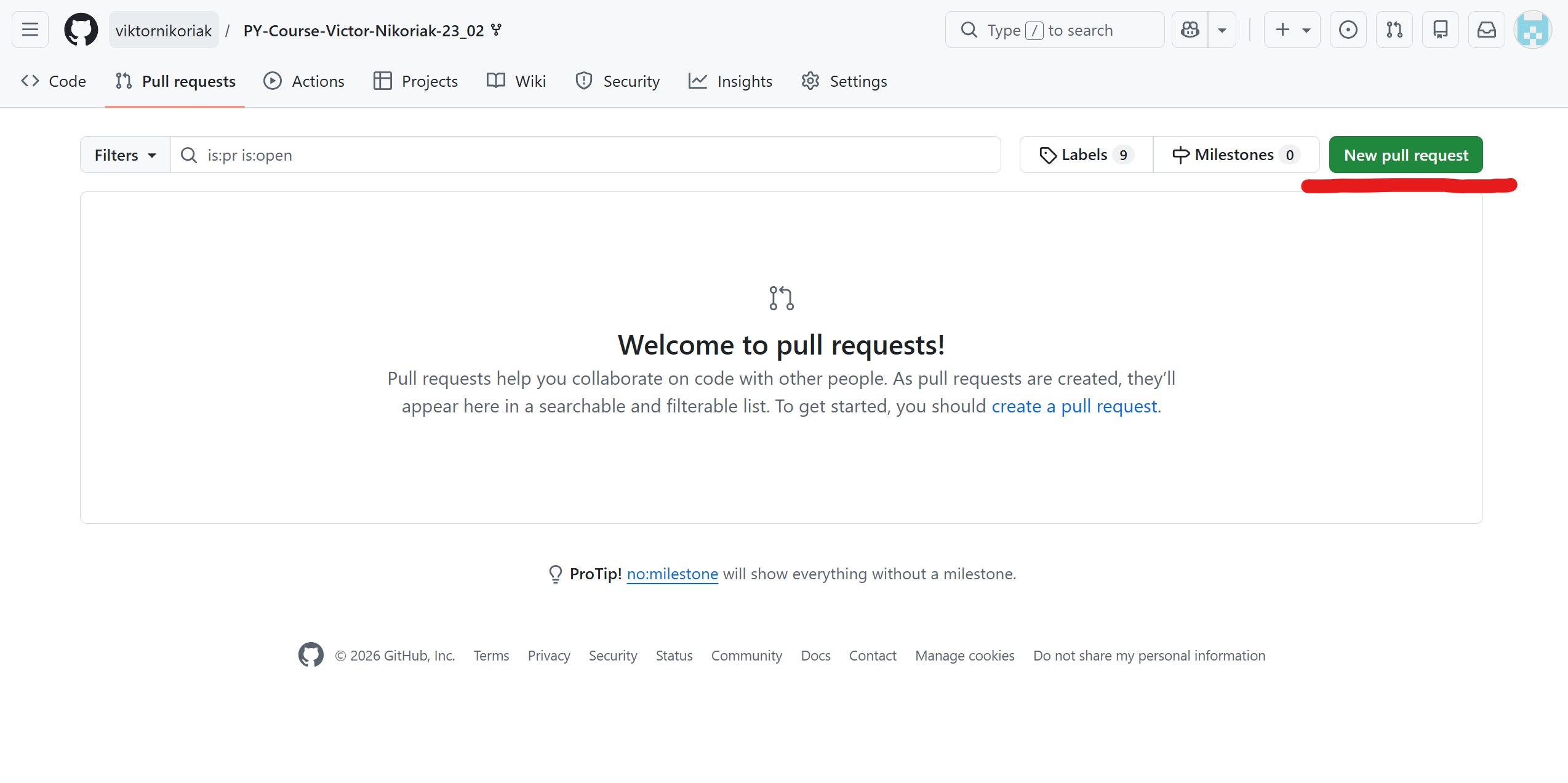Click the no:milestone ProTip link
Viewport: 1568px width, 783px height.
673,574
